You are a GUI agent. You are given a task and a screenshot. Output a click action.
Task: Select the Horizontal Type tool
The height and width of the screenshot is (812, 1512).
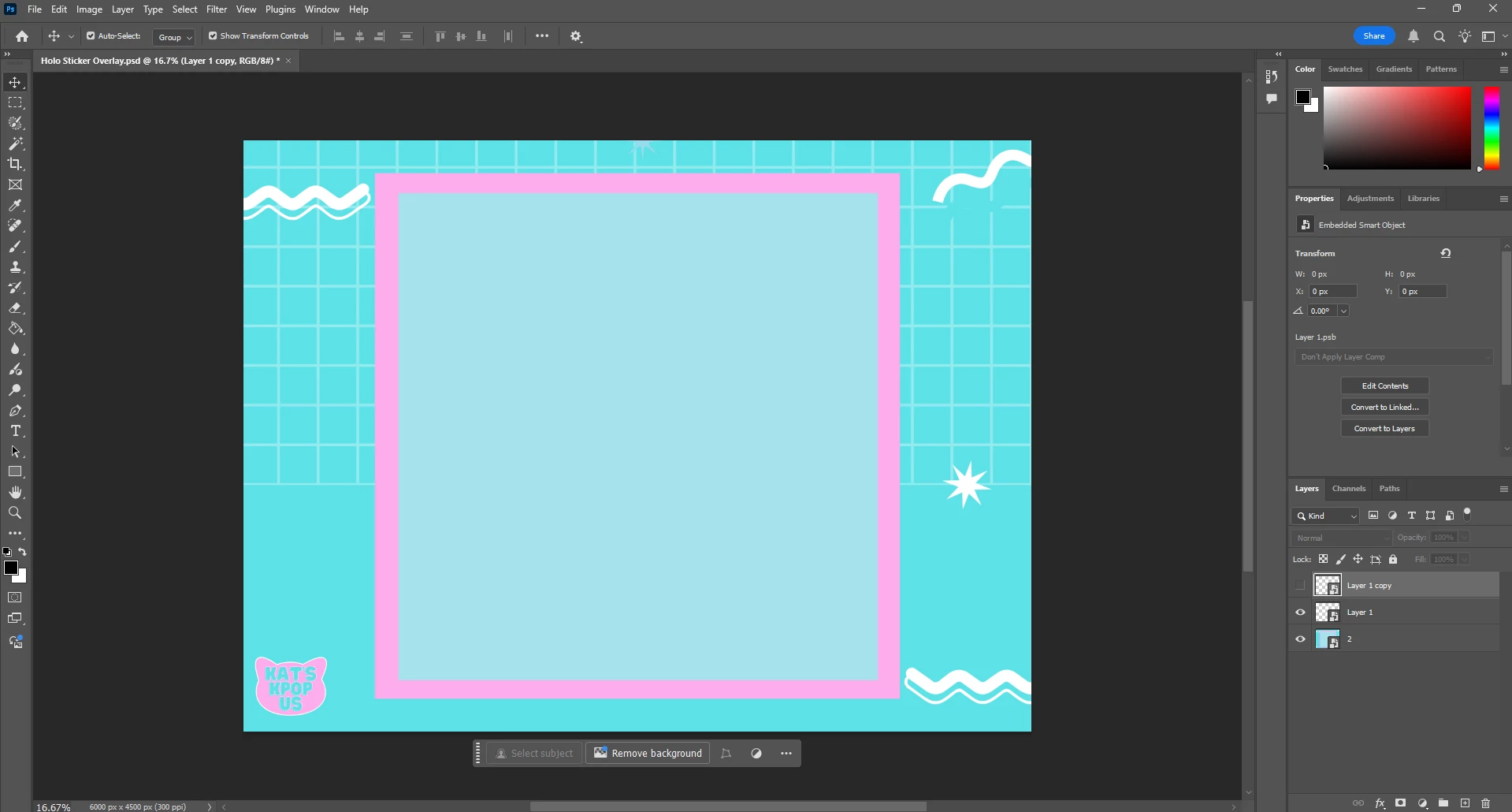tap(15, 431)
